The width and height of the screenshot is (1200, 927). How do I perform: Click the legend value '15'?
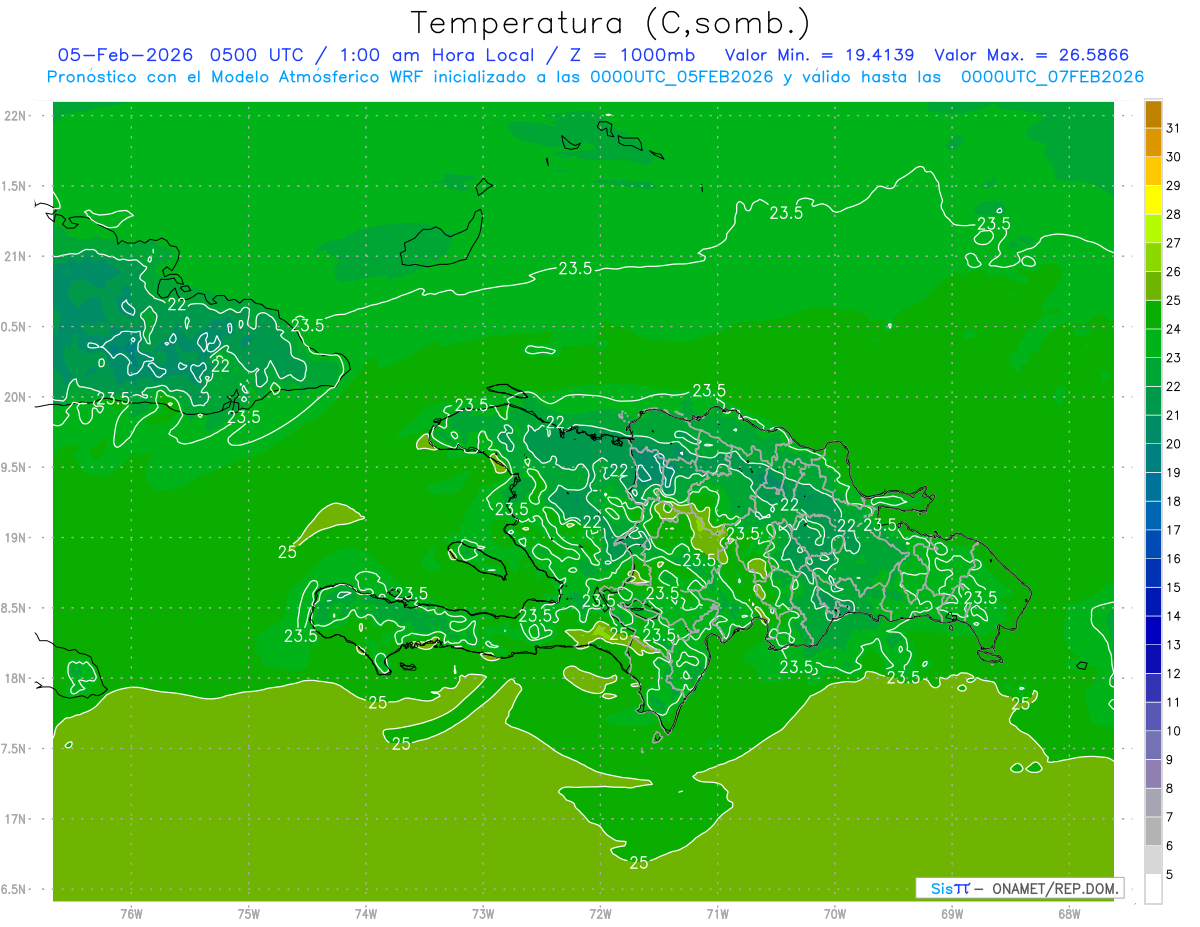pos(1173,588)
